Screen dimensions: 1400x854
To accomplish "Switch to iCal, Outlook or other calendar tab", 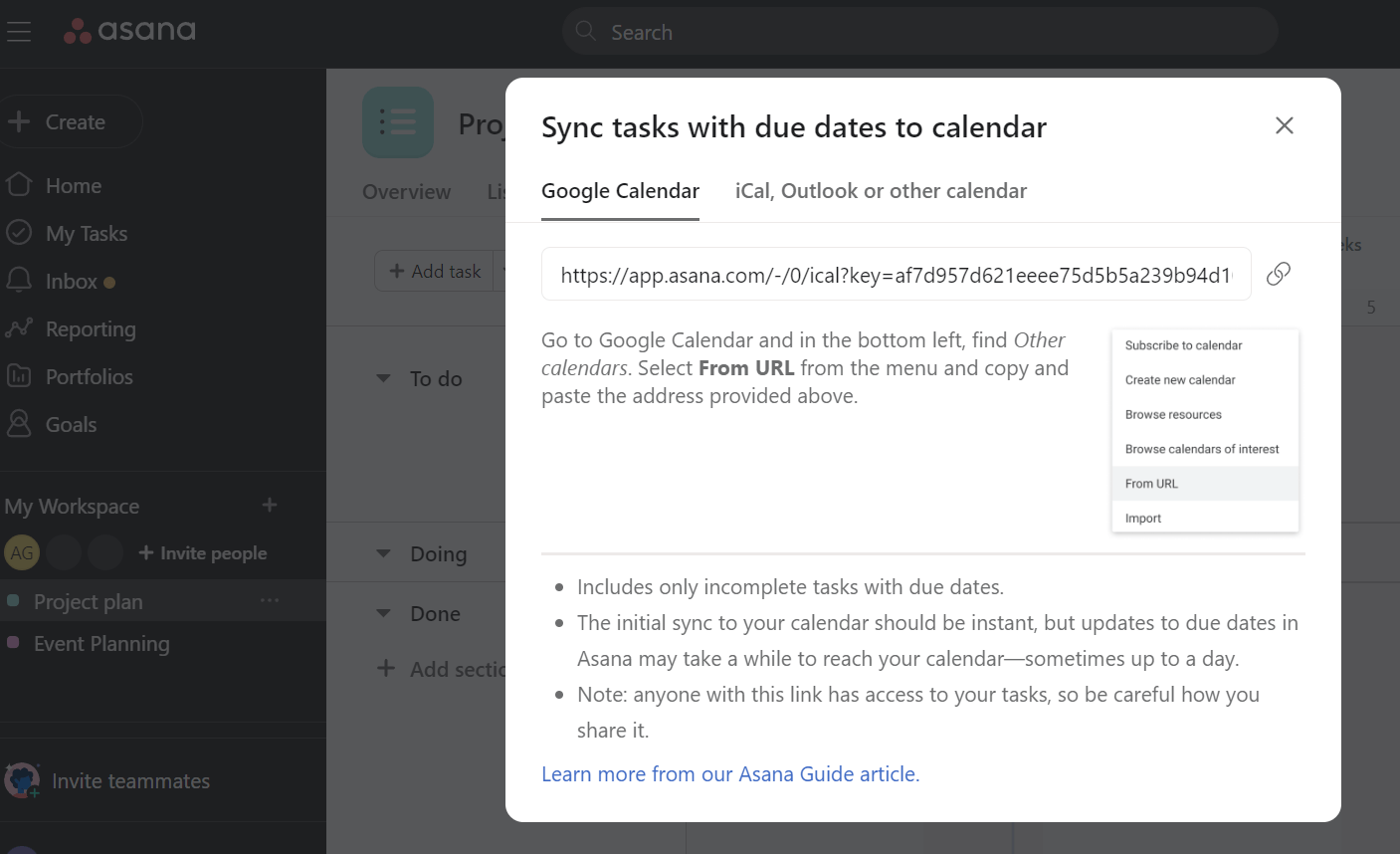I will tap(881, 191).
